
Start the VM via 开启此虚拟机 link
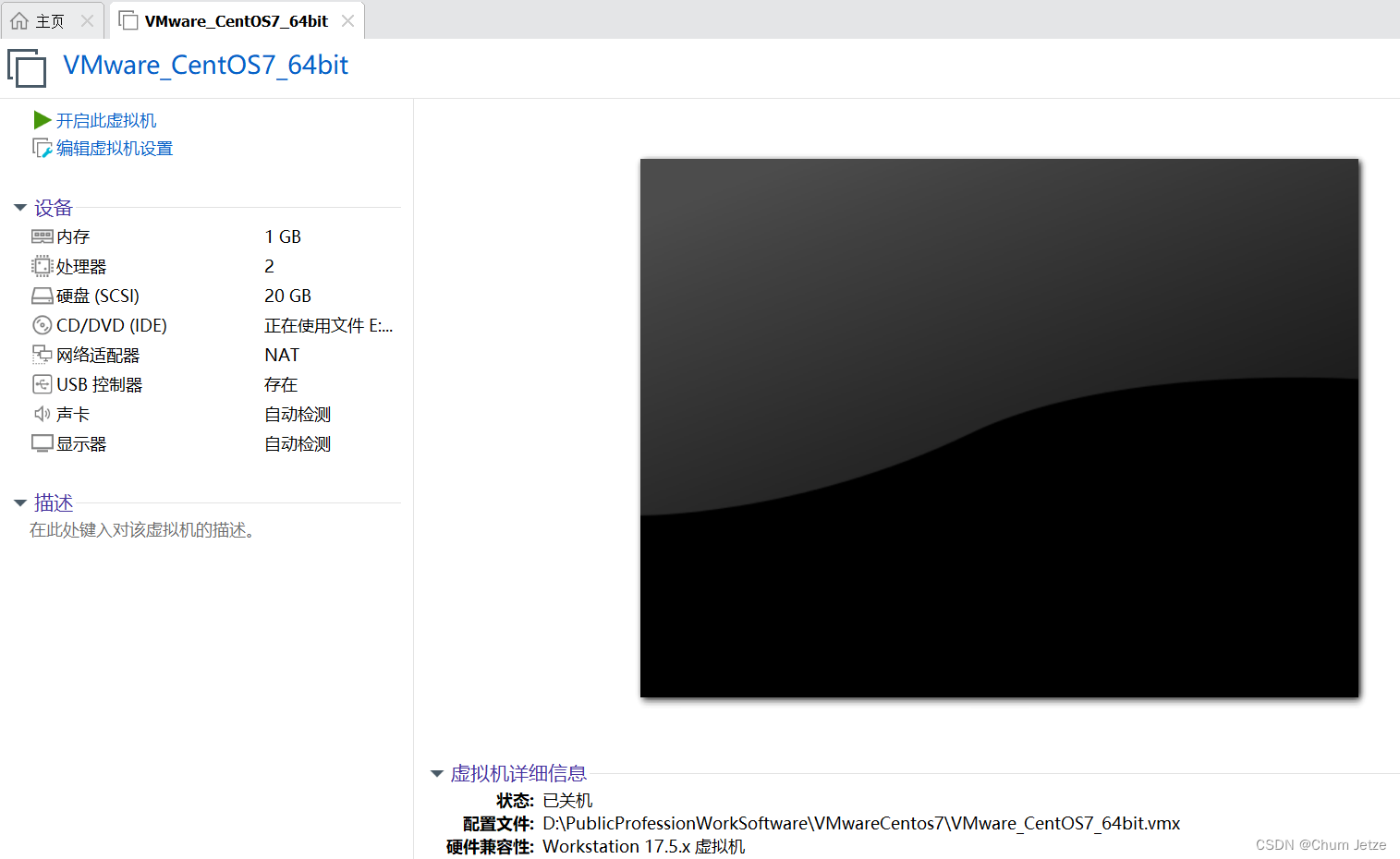pos(106,121)
